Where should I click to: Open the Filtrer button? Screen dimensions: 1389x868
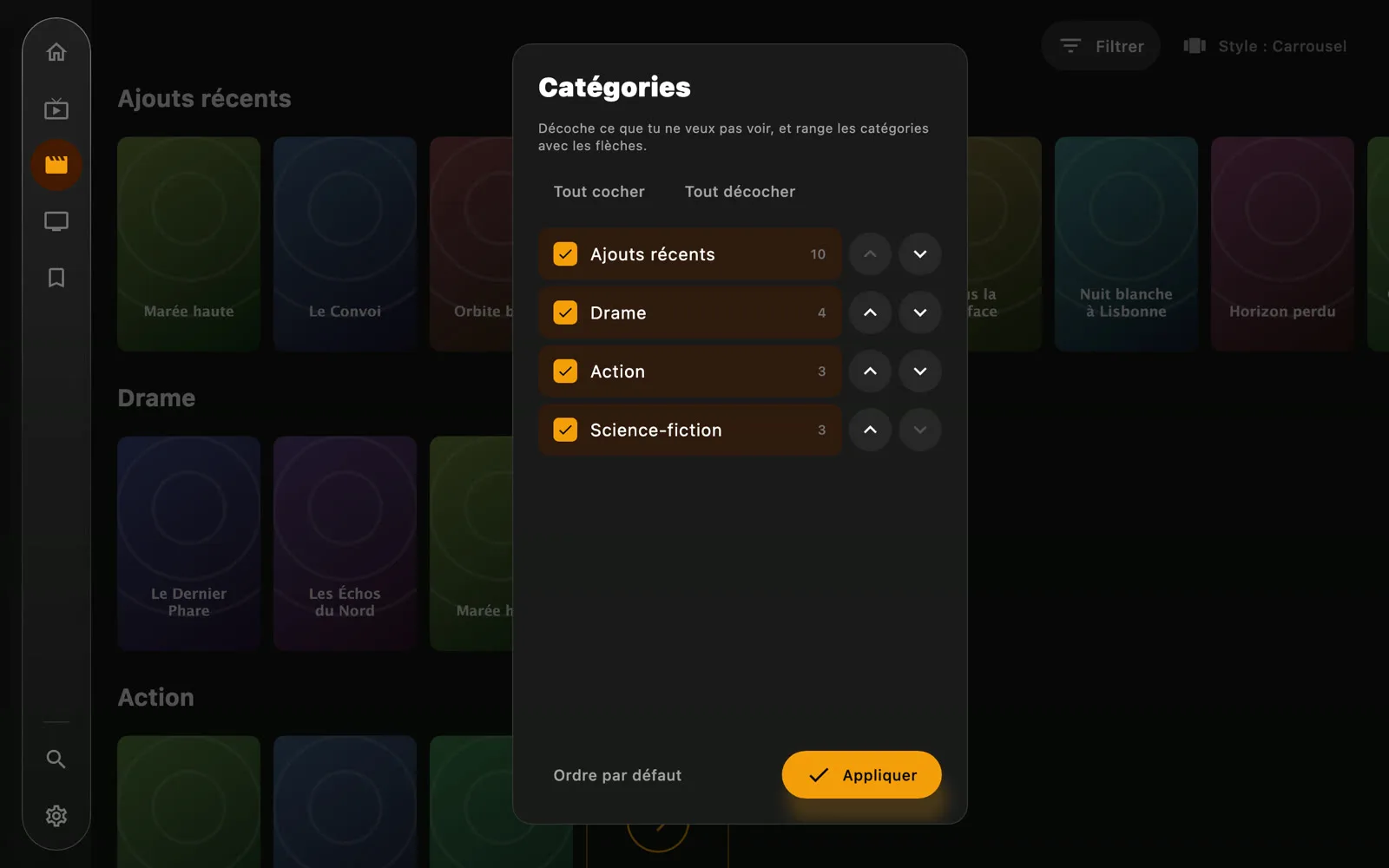(x=1101, y=46)
